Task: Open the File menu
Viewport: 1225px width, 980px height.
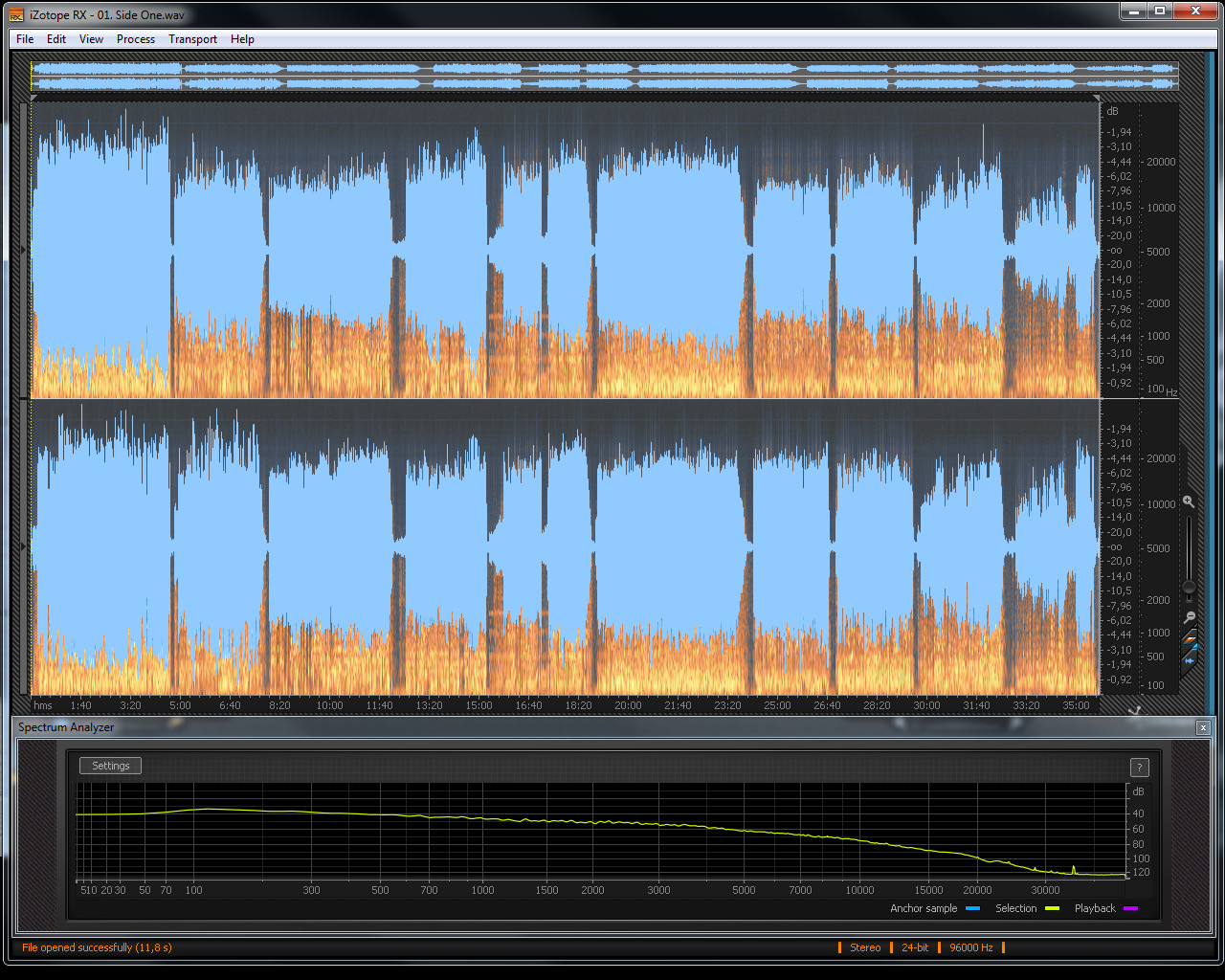Action: coord(25,39)
